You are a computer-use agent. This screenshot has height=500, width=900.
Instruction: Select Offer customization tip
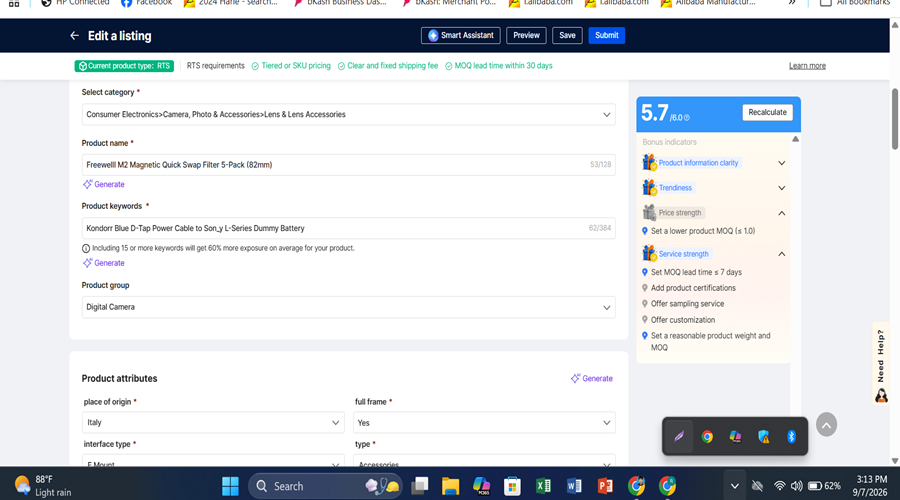[682, 320]
